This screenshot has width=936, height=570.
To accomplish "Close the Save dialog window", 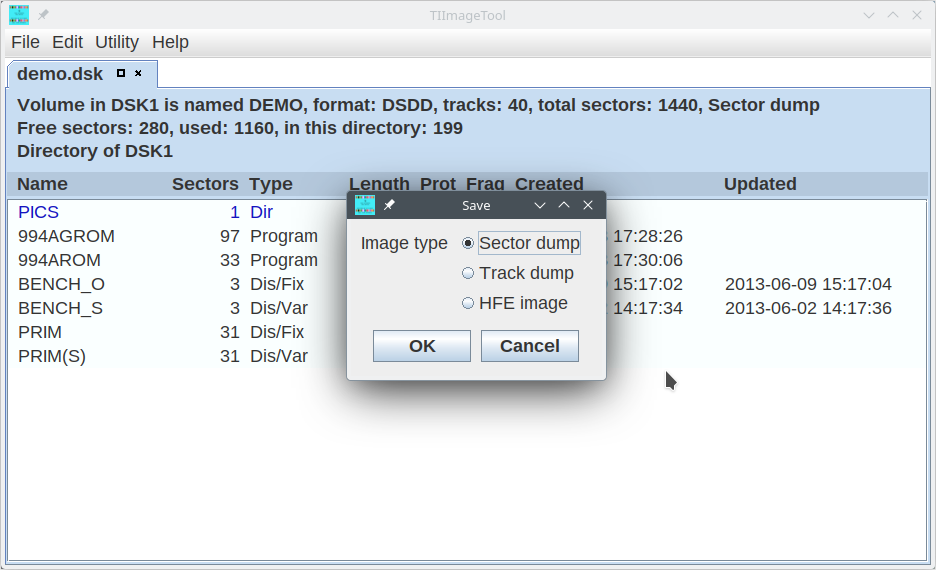I will pos(588,205).
